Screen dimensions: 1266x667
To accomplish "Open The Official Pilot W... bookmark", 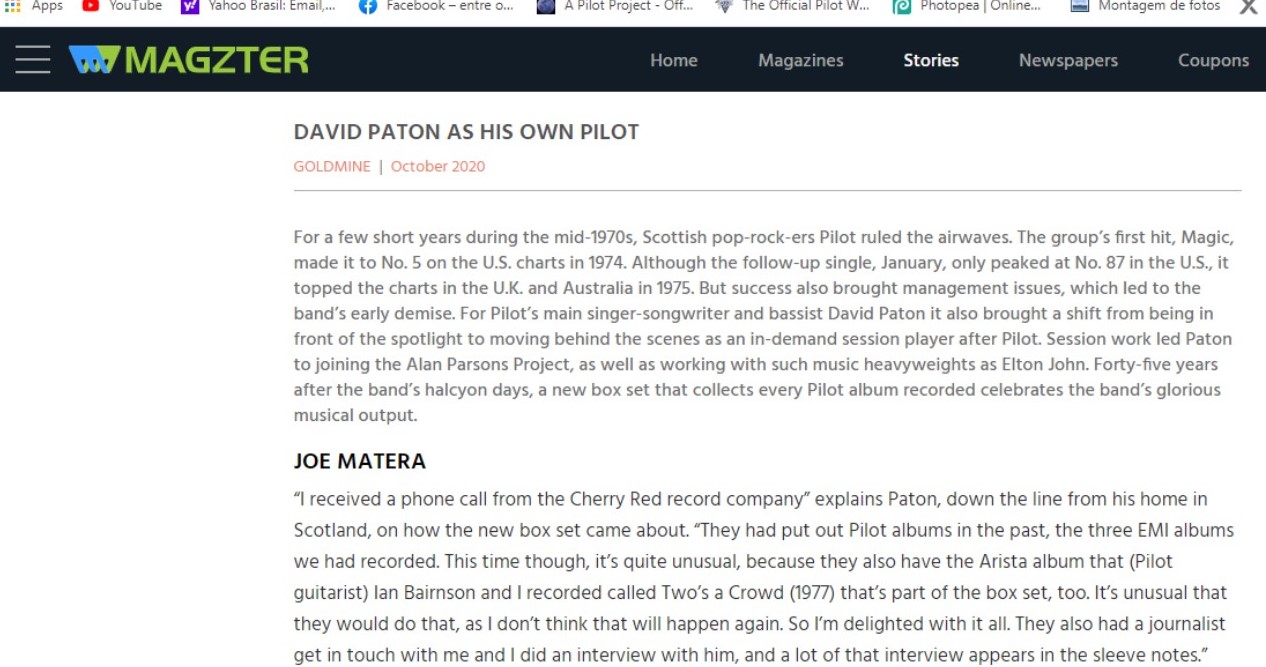I will pos(792,6).
